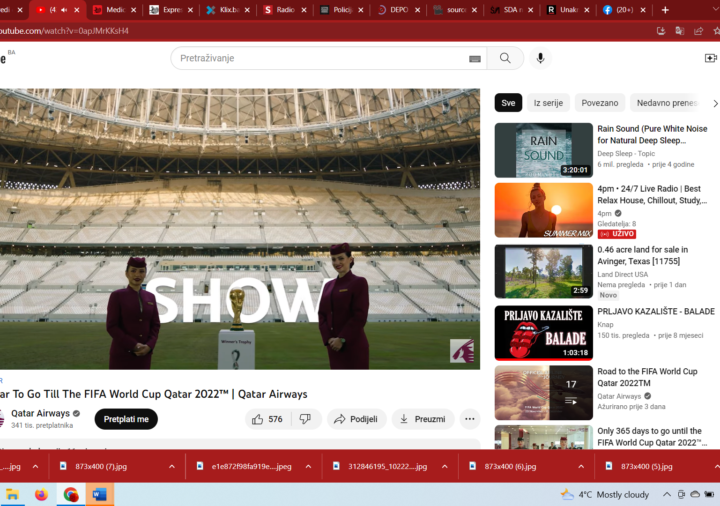Like the video with thumbs up
This screenshot has width=720, height=506.
[x=267, y=419]
